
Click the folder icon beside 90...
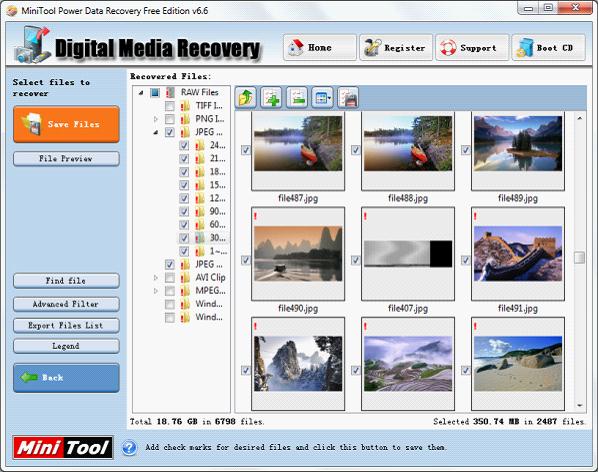click(199, 212)
